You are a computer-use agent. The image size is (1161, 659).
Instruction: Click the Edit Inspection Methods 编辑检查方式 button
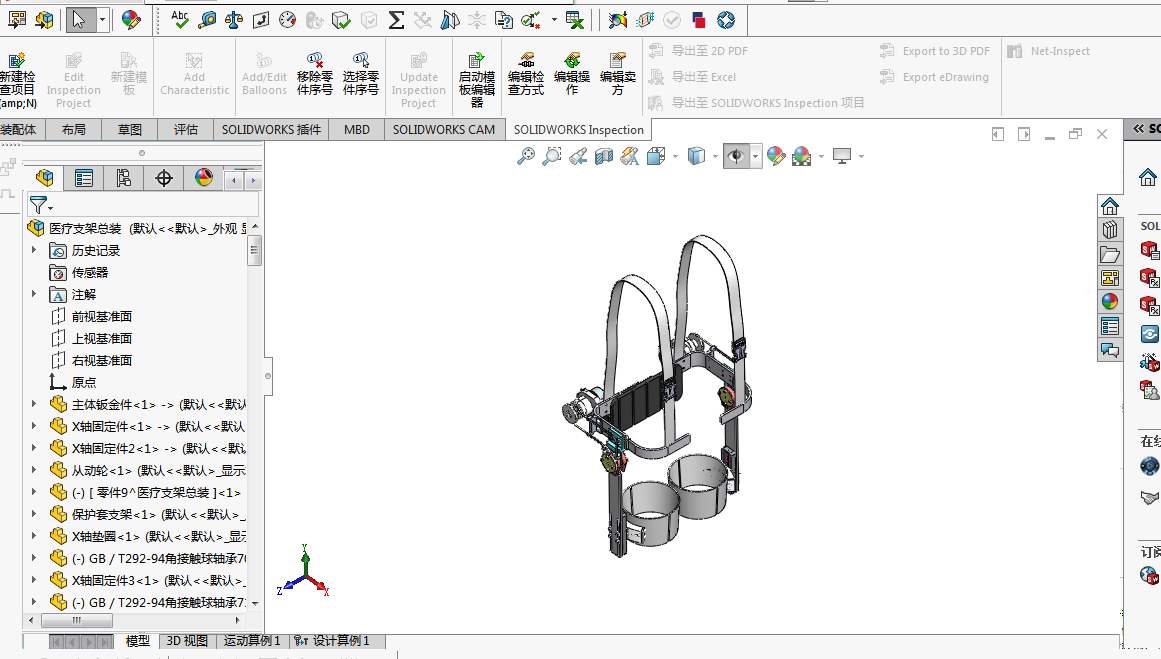pos(526,74)
